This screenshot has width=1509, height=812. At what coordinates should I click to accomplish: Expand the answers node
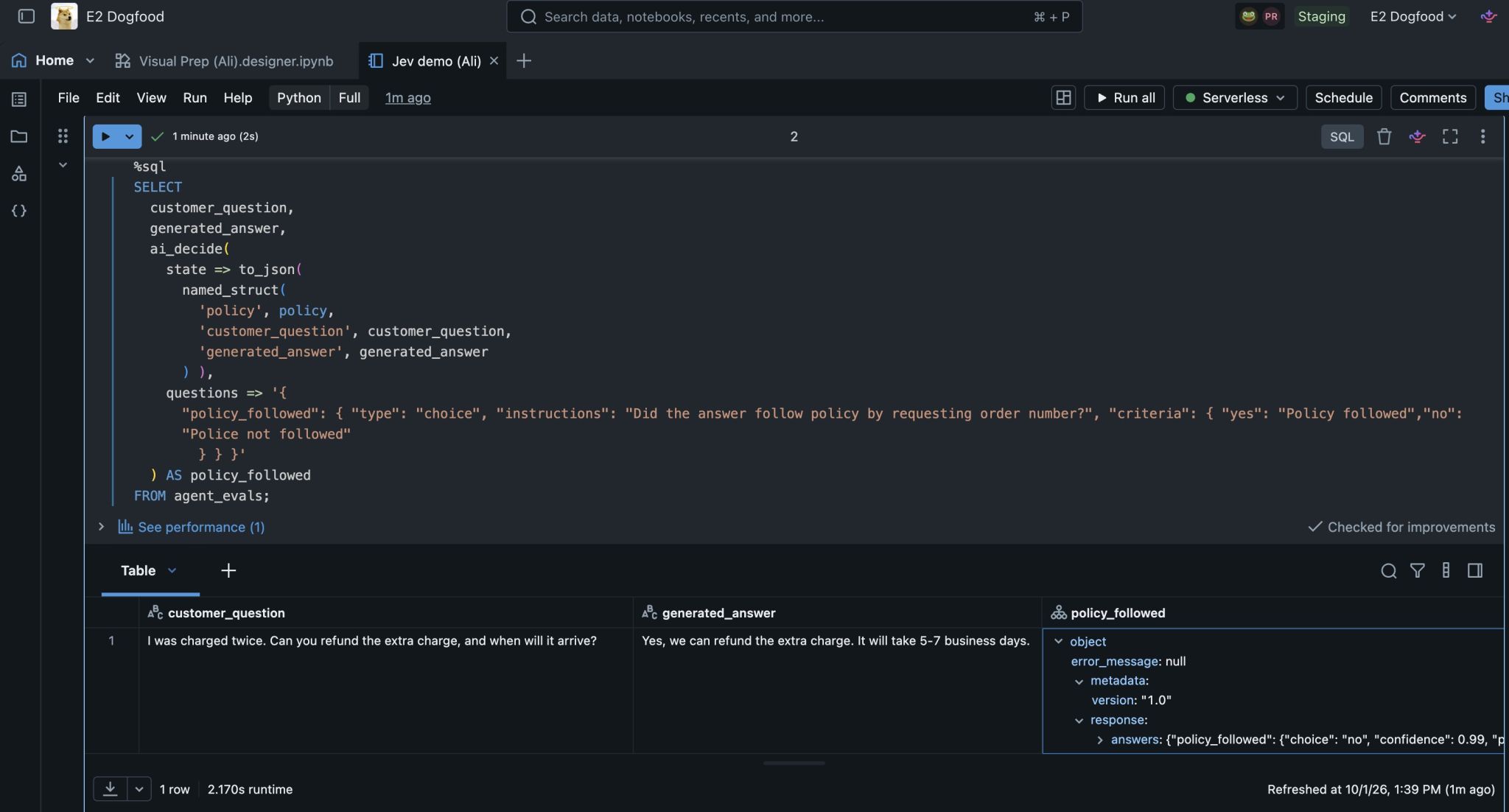pyautogui.click(x=1099, y=740)
